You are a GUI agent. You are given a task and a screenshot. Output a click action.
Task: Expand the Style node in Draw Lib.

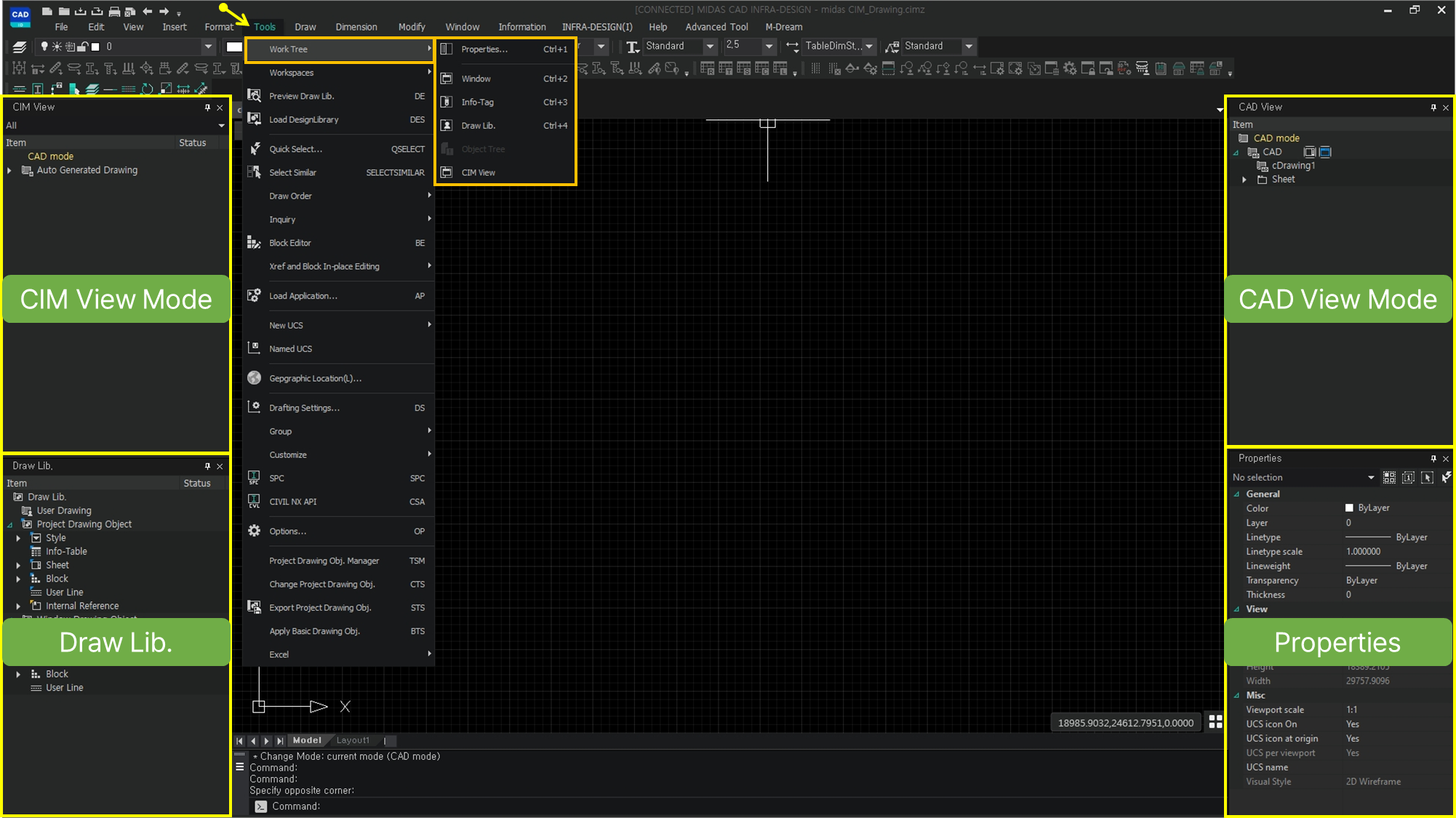(18, 538)
